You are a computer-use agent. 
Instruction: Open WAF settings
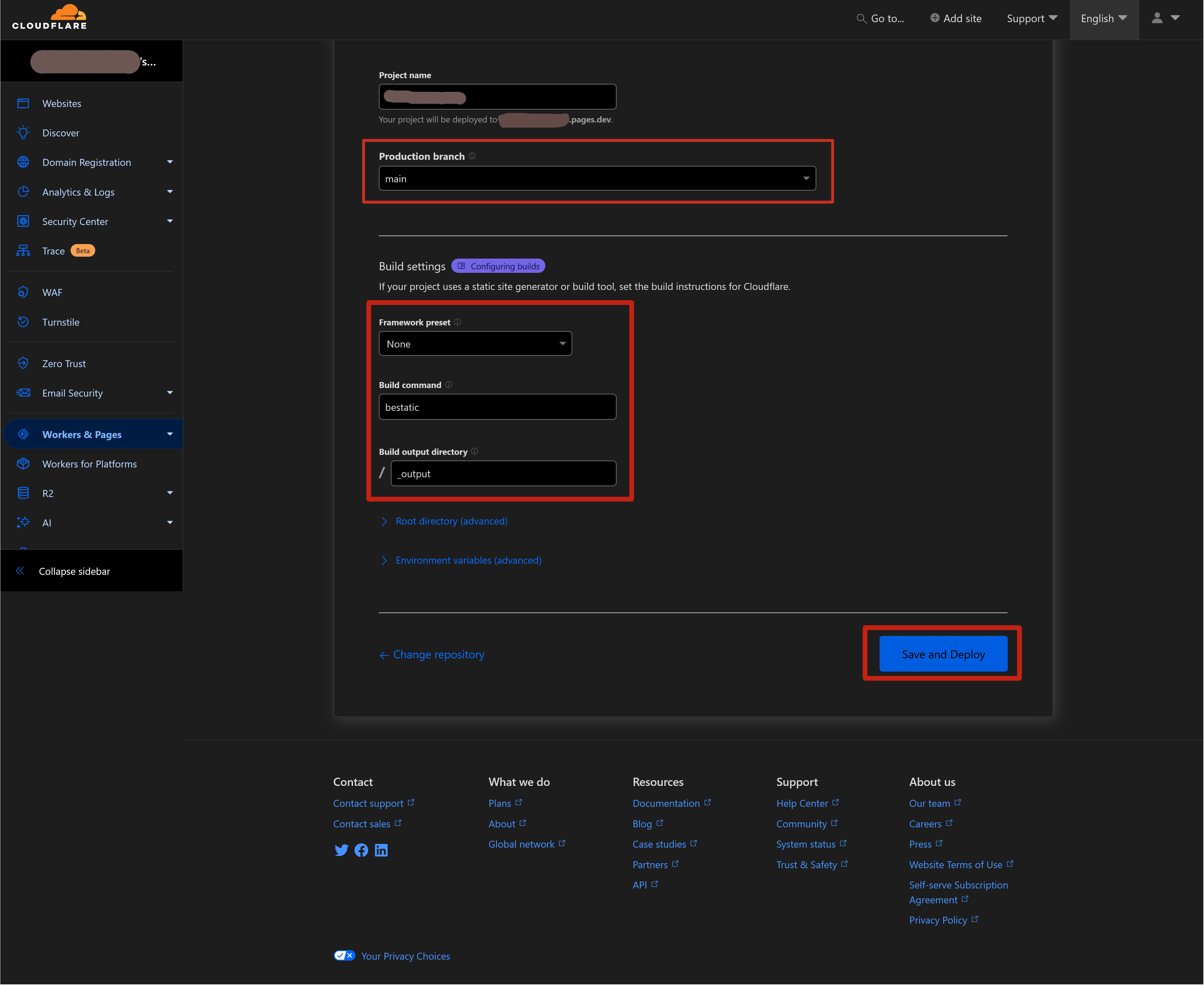coord(52,292)
